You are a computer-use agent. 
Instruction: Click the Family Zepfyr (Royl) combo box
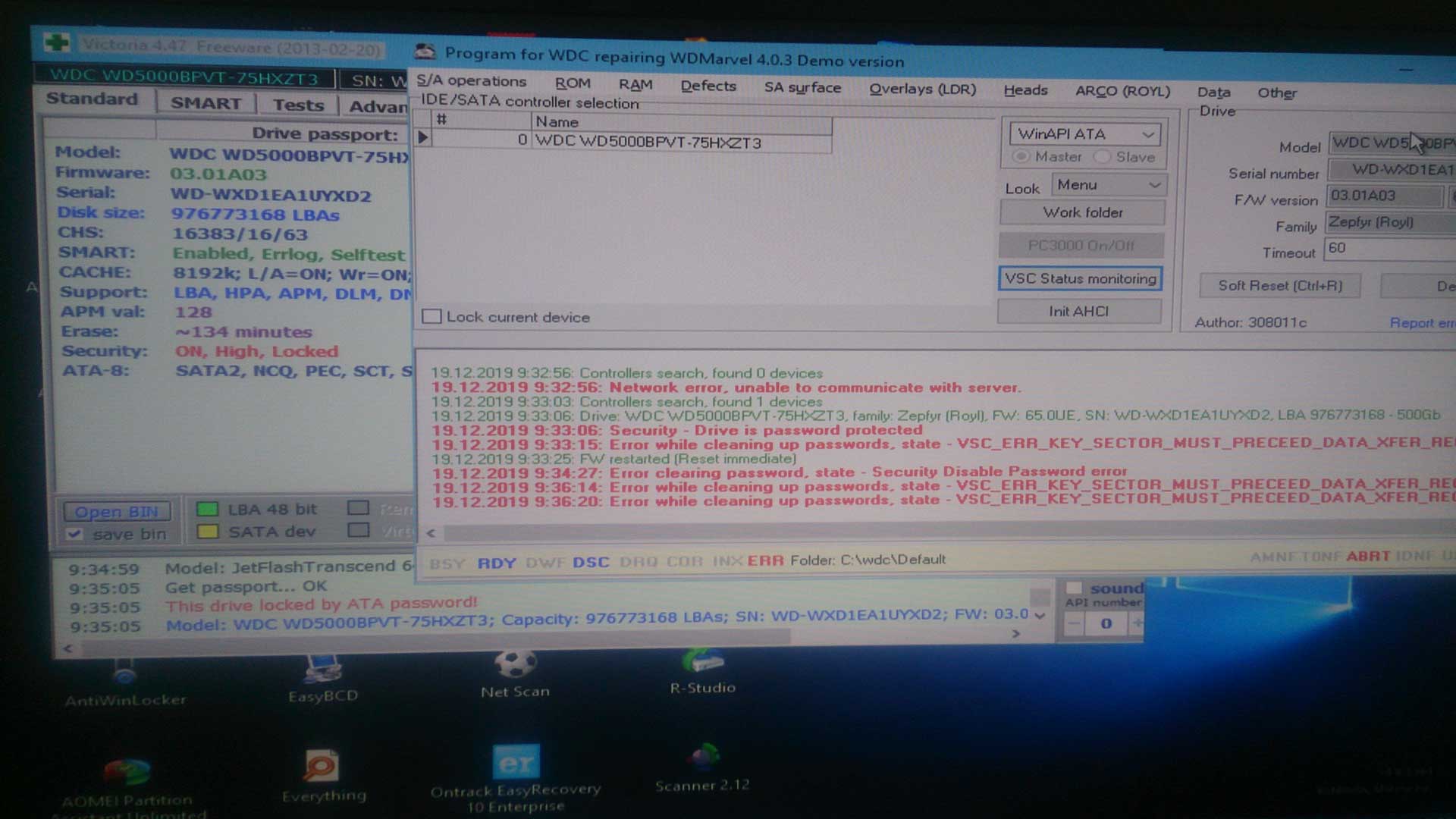click(x=1390, y=222)
